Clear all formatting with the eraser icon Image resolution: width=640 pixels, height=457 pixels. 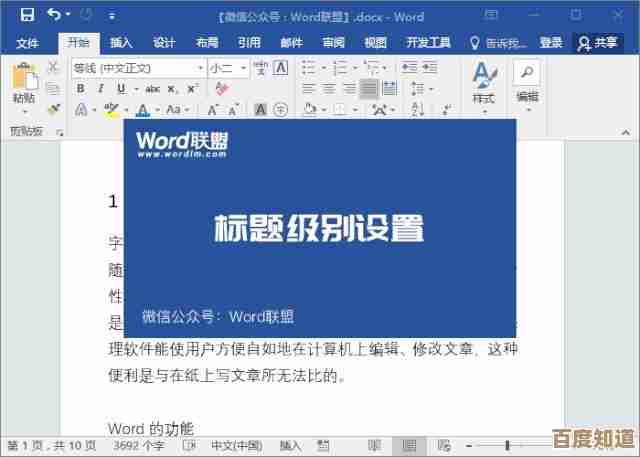coord(222,88)
